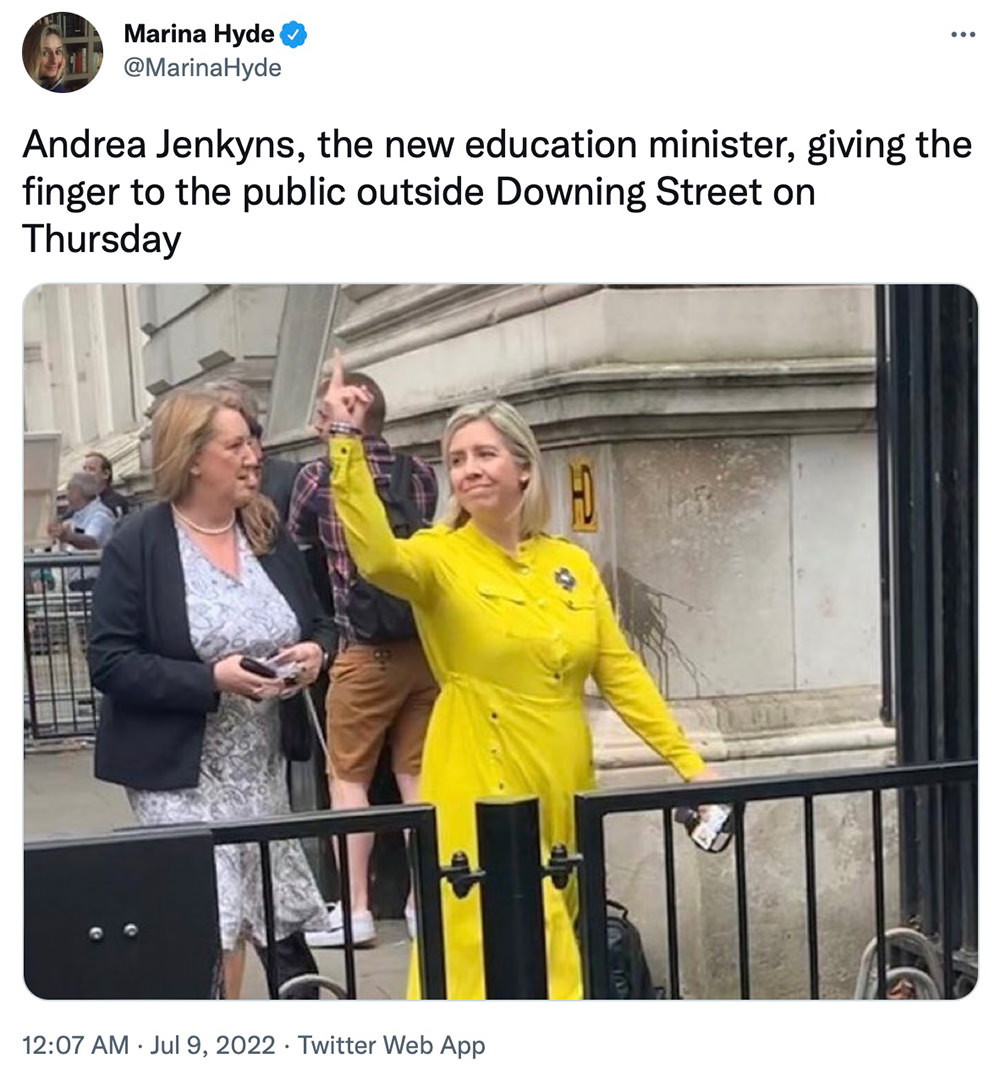The width and height of the screenshot is (1000, 1086).
Task: Click the Marina Hyde display name
Action: (x=199, y=34)
